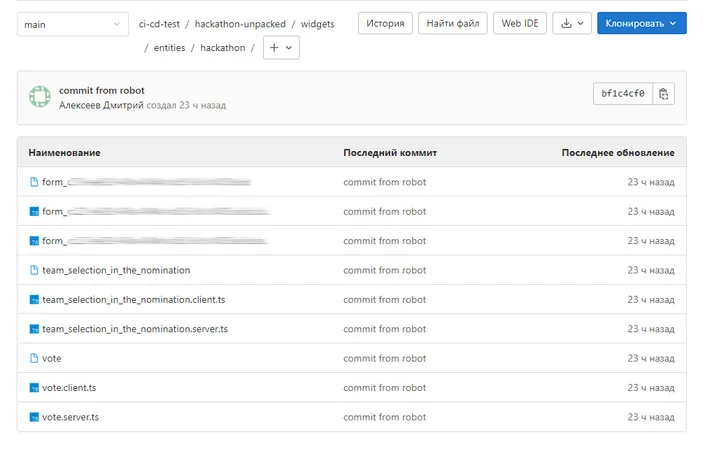Image resolution: width=712 pixels, height=456 pixels.
Task: Open the Клонировать clone dropdown
Action: 641,24
